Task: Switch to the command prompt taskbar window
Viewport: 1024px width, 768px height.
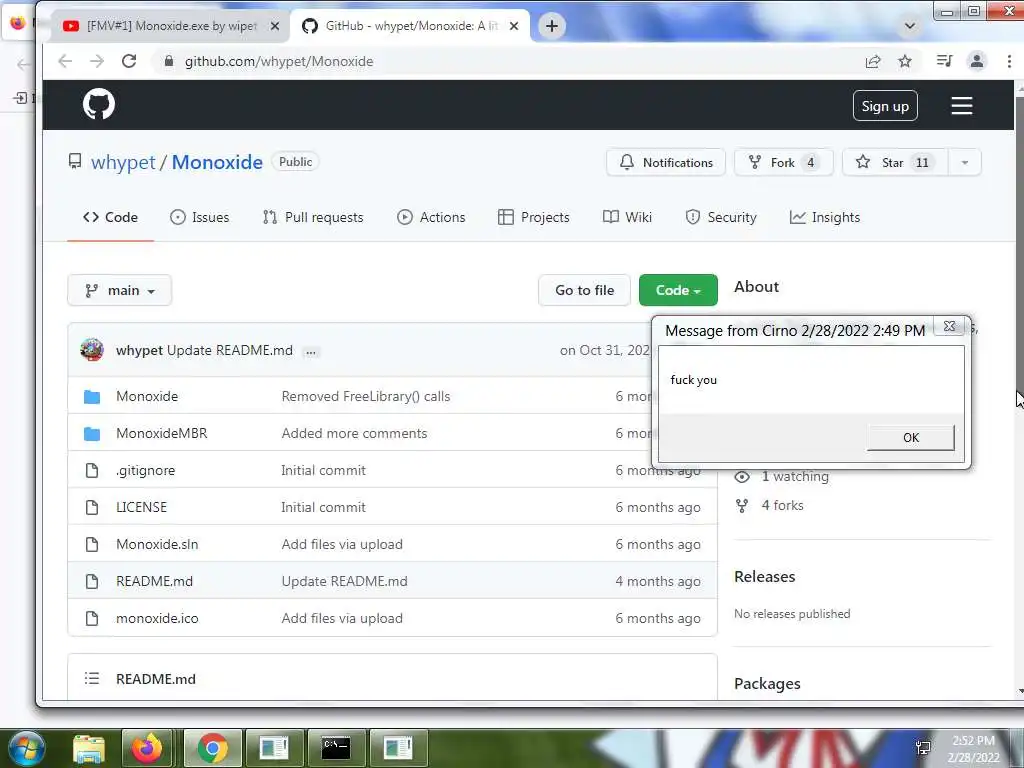Action: pos(336,748)
